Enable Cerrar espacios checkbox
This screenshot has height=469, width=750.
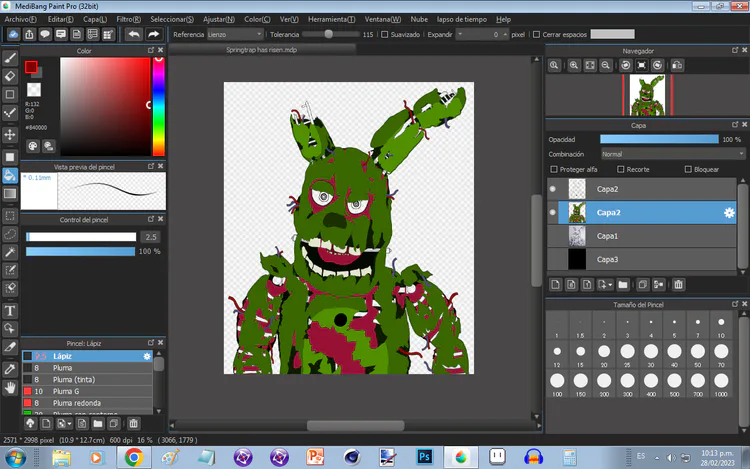(x=536, y=34)
